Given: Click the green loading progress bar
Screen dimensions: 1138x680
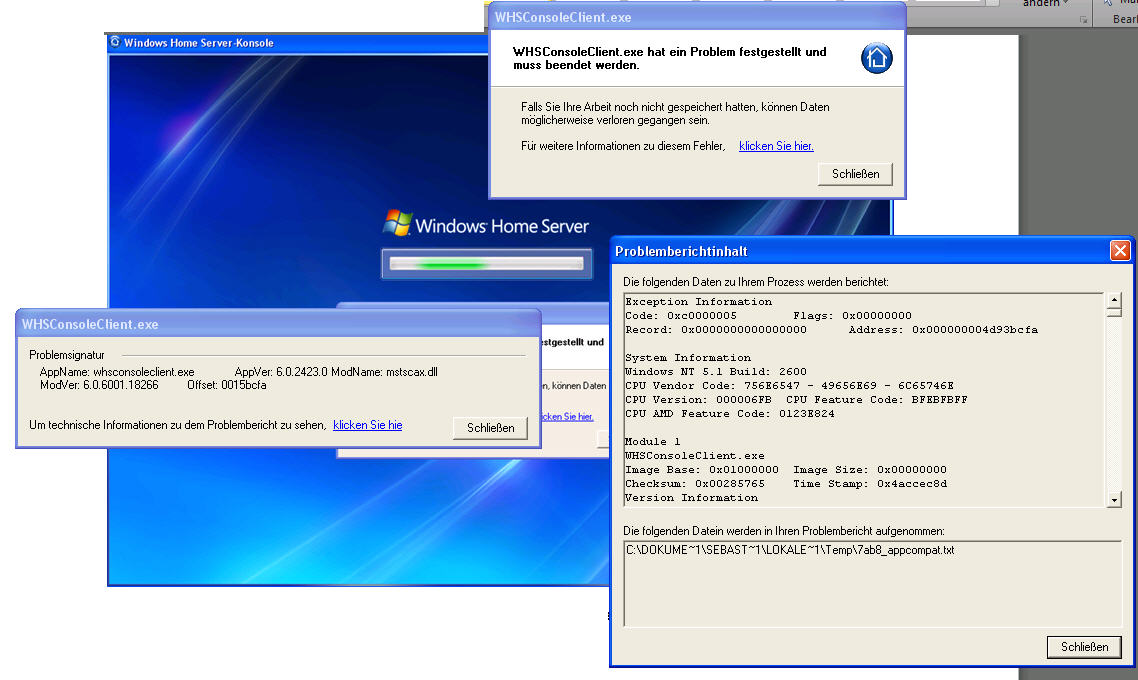Looking at the screenshot, I should [x=486, y=263].
